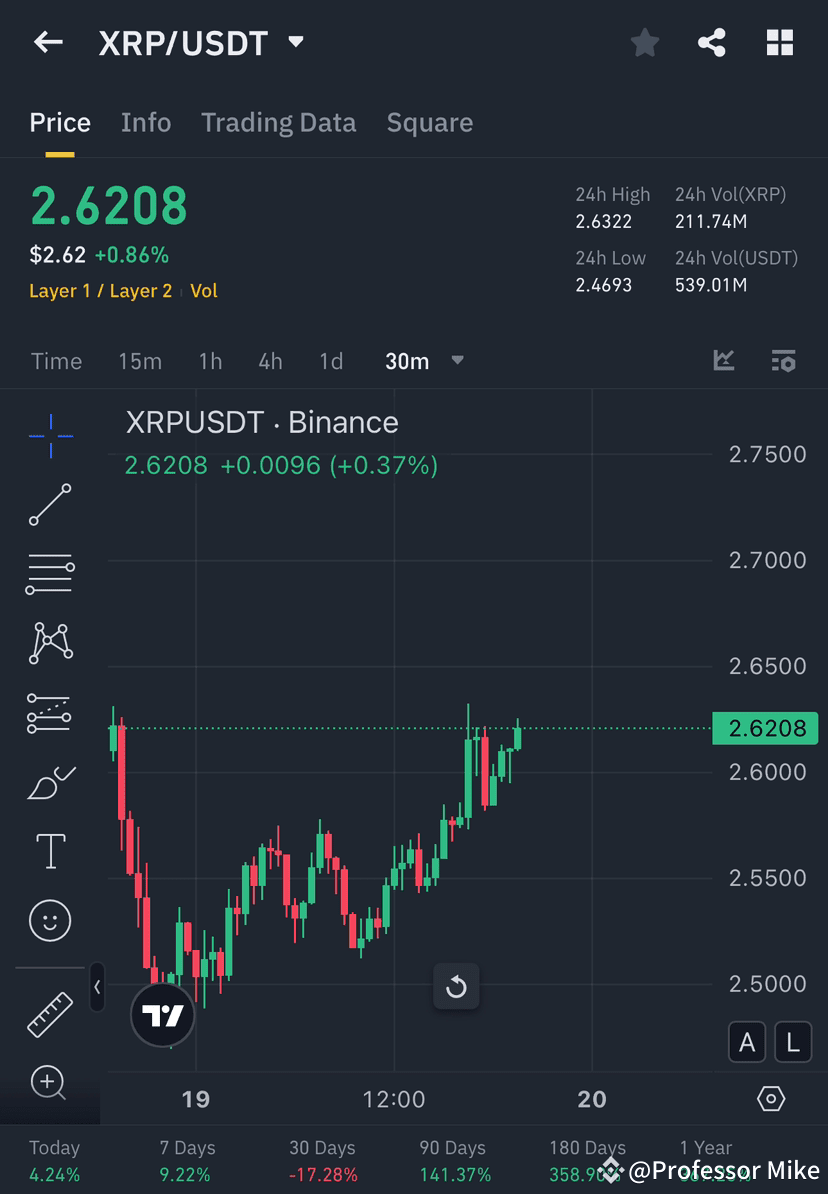The height and width of the screenshot is (1194, 828).
Task: Select the trend line drawing tool
Action: click(50, 505)
